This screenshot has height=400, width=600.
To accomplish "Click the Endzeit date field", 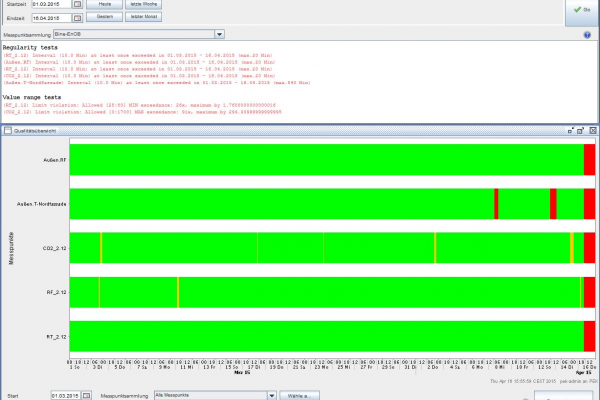I will [x=52, y=18].
